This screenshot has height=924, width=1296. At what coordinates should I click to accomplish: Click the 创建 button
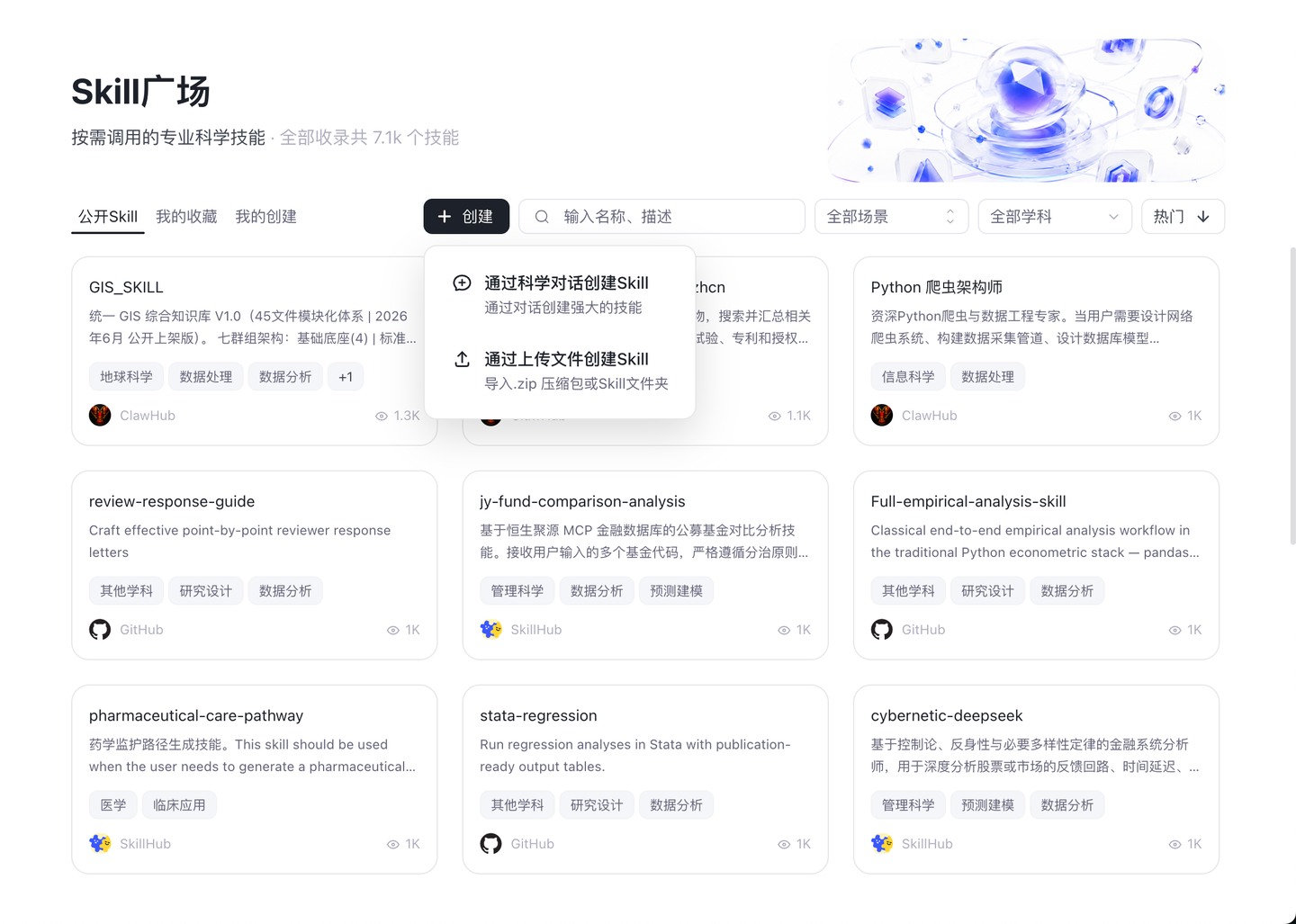click(466, 217)
